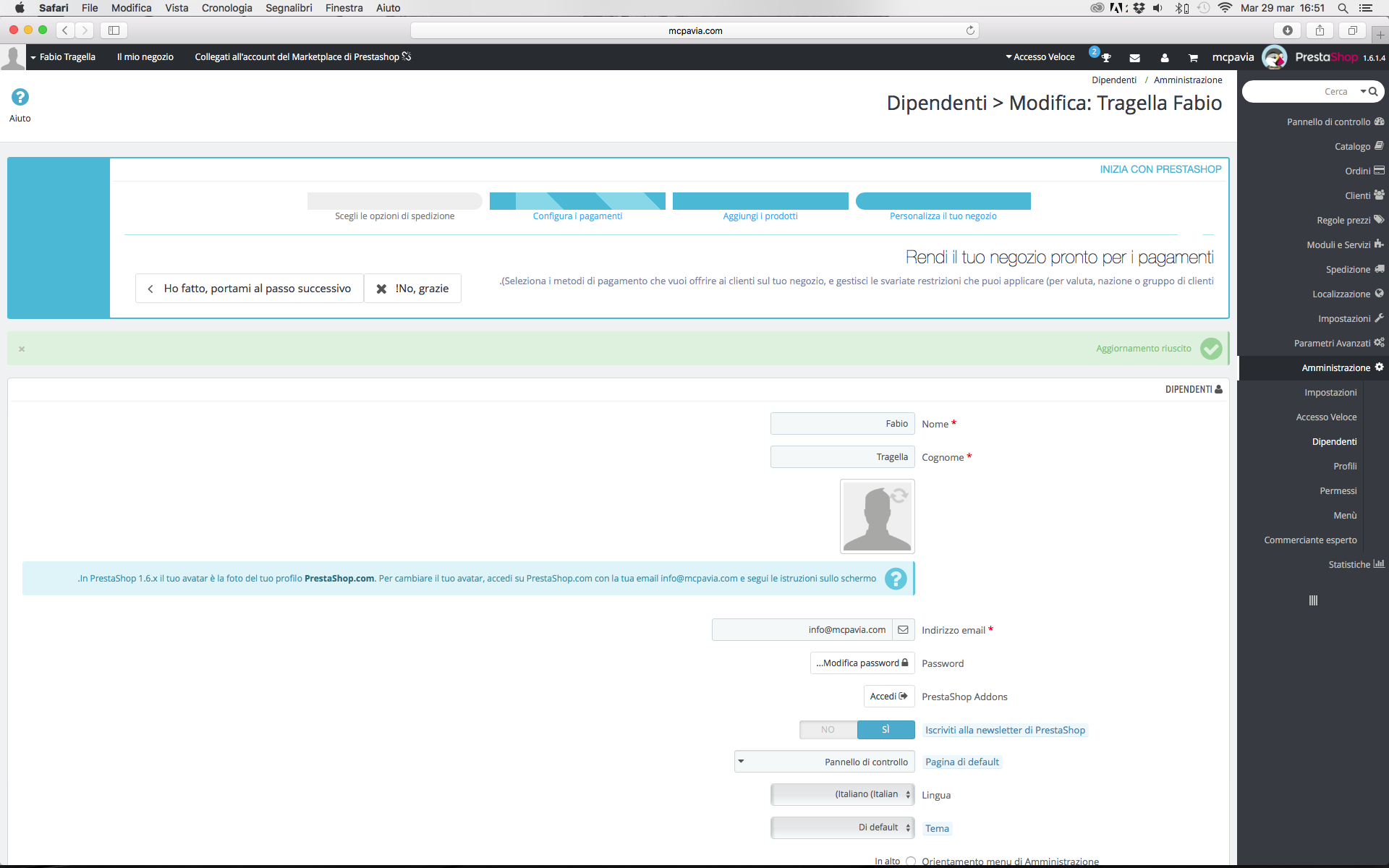This screenshot has width=1389, height=868.
Task: Collapse sidebar using bars icon
Action: [1313, 600]
